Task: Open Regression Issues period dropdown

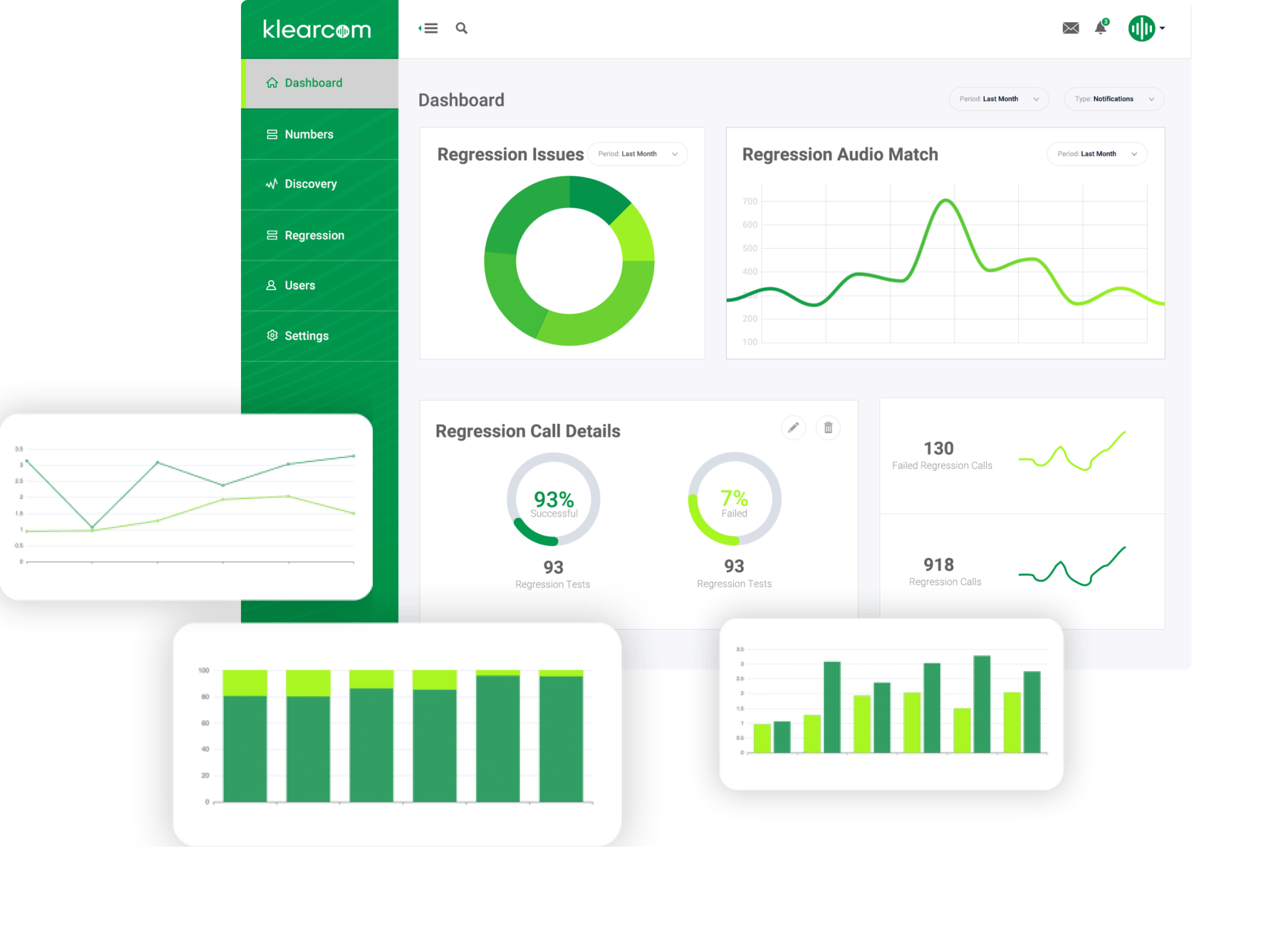Action: click(638, 154)
